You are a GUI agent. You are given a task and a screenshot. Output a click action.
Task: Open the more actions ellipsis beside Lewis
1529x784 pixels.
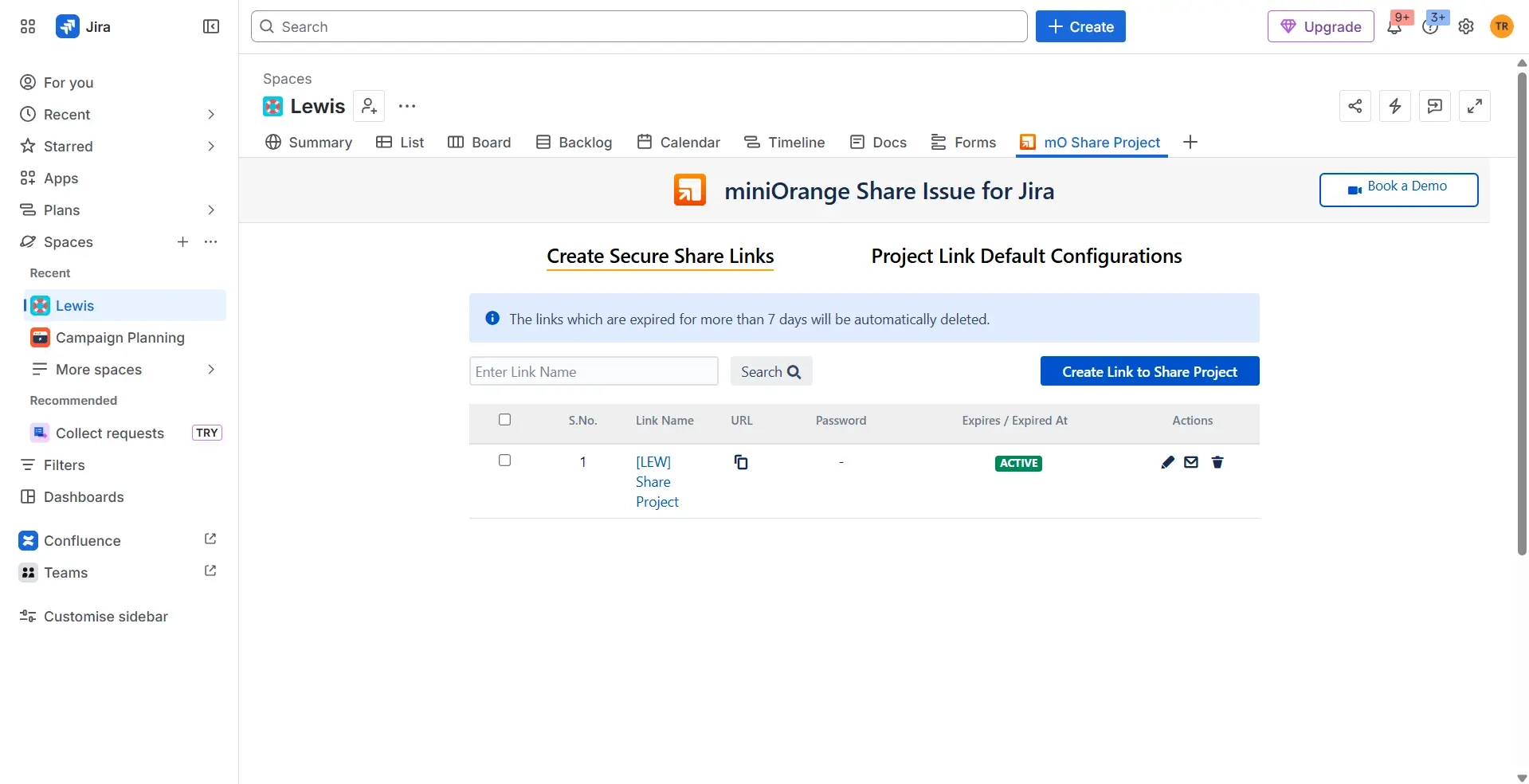point(407,106)
